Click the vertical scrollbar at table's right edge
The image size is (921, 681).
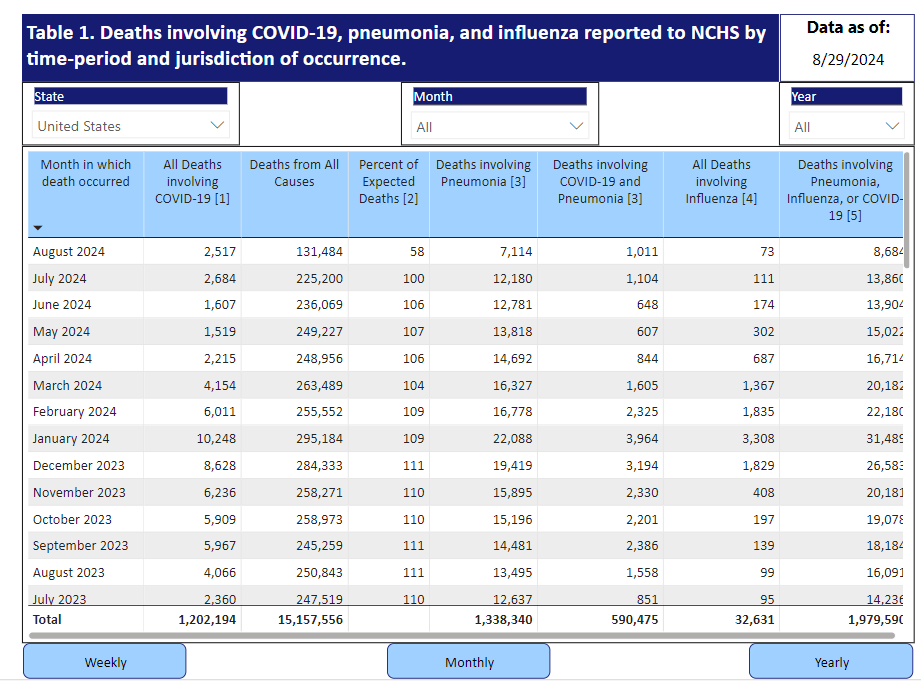[907, 209]
